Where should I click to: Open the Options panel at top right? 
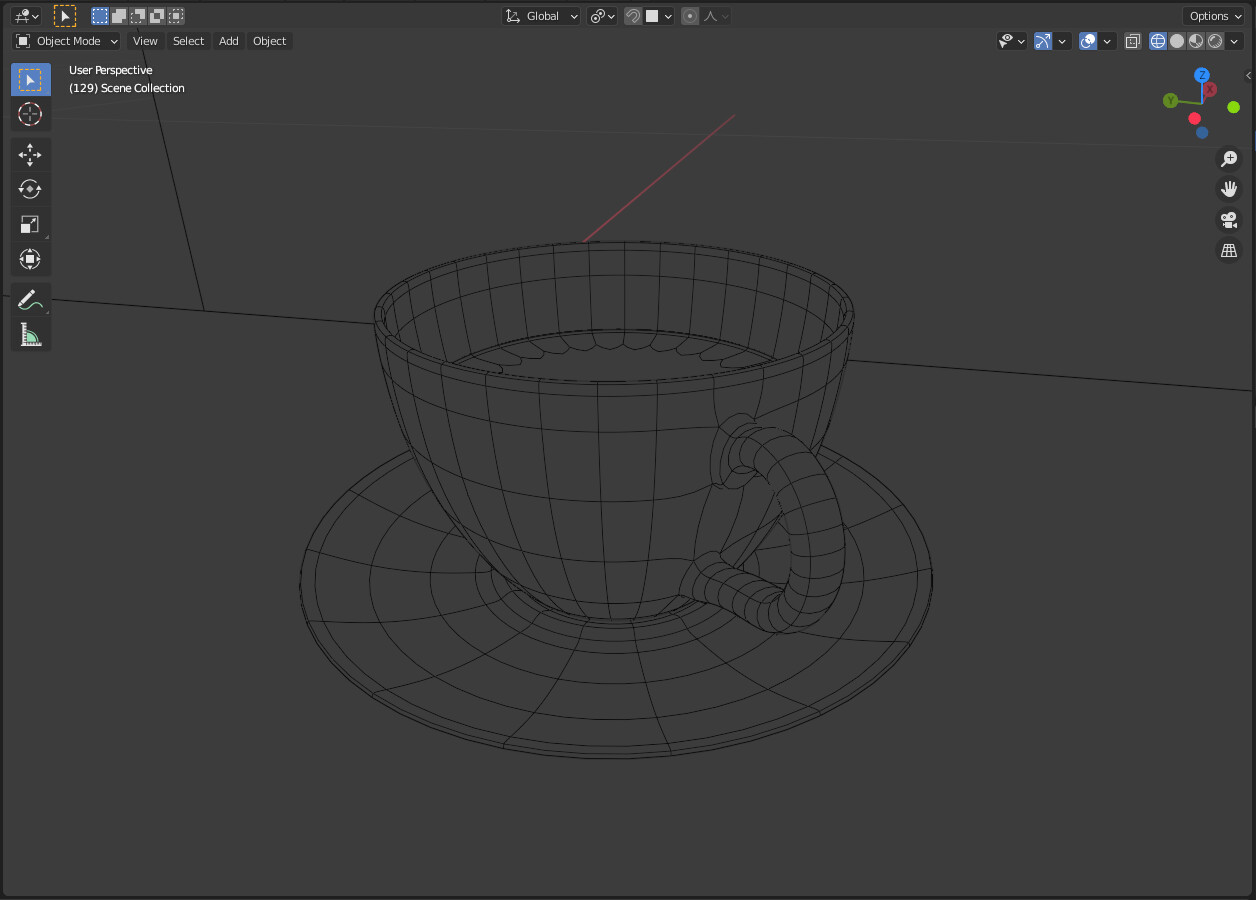click(x=1213, y=16)
